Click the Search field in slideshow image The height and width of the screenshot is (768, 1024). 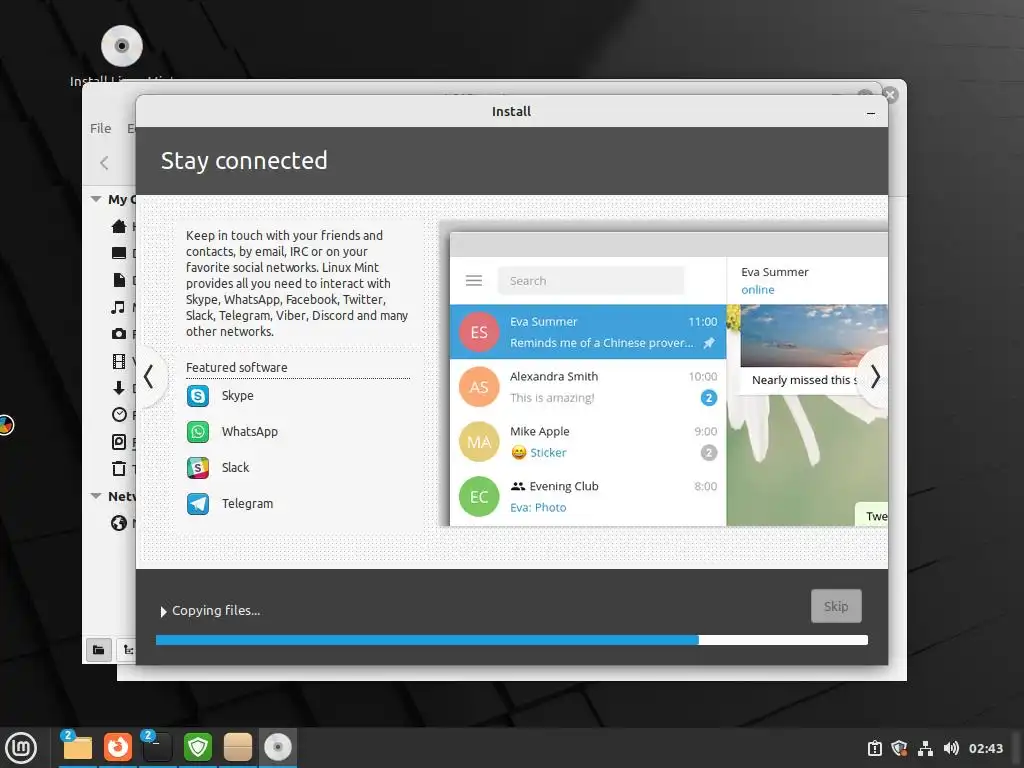point(590,281)
